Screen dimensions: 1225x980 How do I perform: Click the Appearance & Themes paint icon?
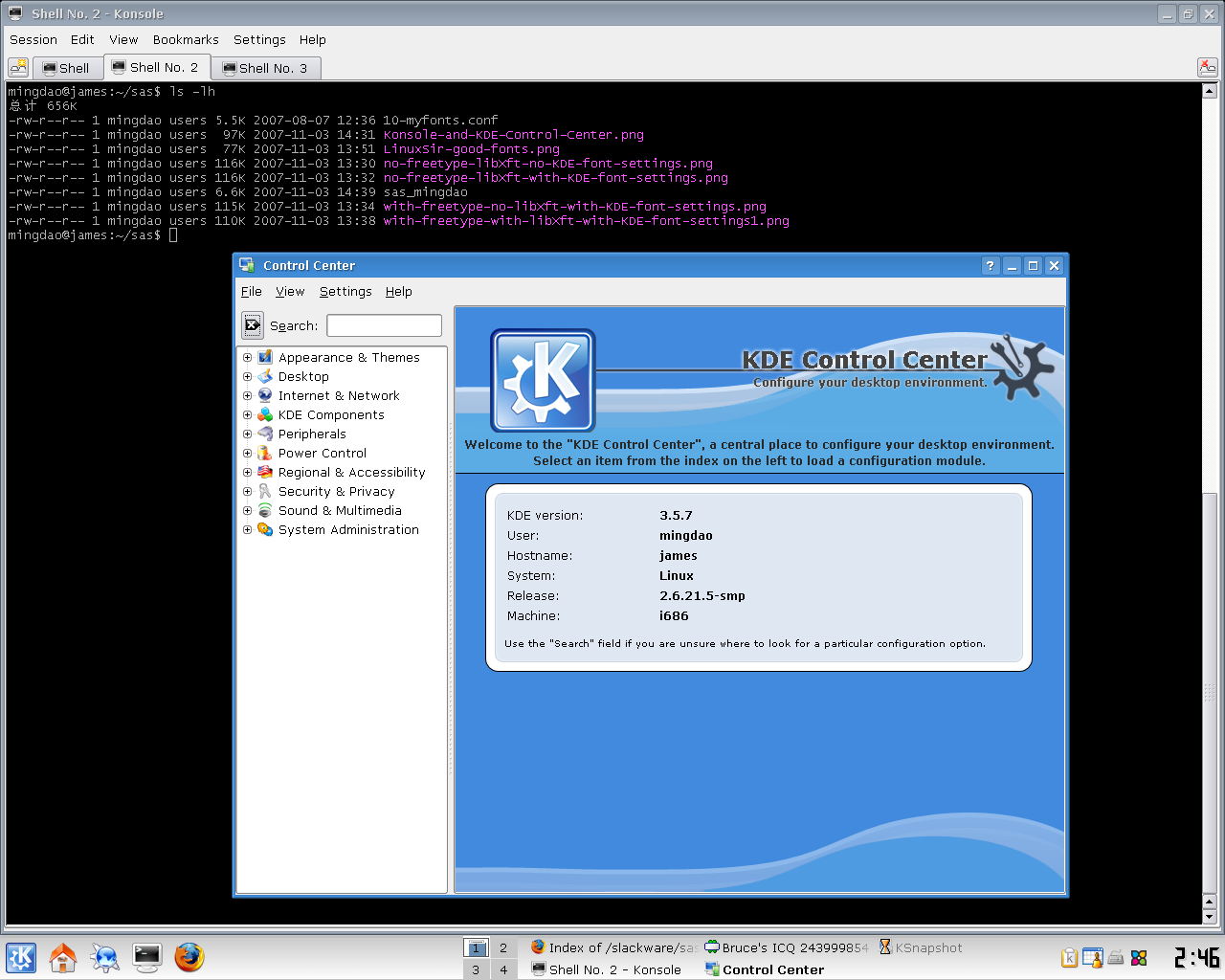click(265, 357)
